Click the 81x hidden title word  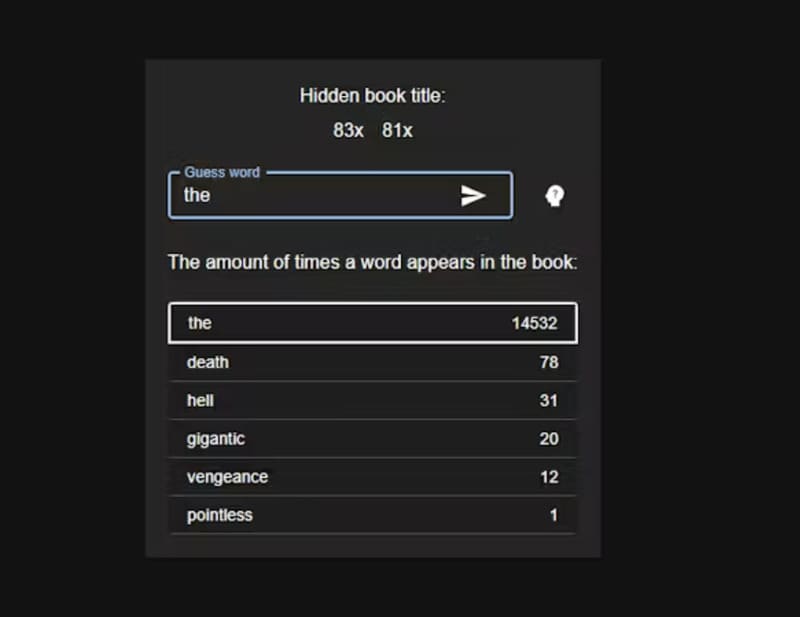pyautogui.click(x=397, y=131)
